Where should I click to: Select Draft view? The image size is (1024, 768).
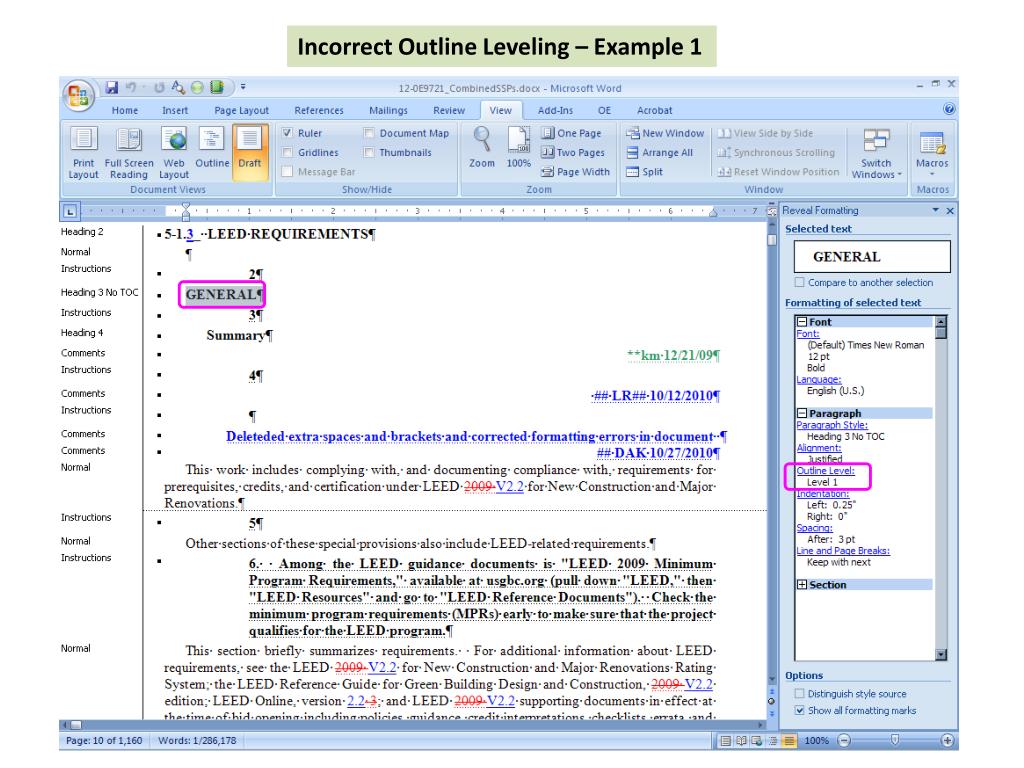pos(249,153)
